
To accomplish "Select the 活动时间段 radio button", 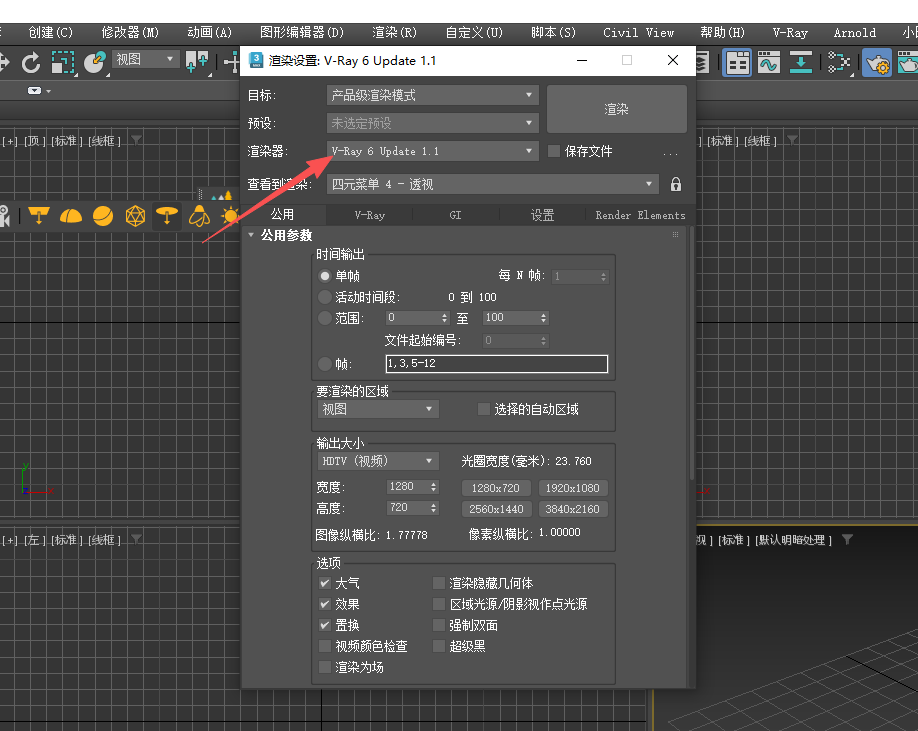I will (x=324, y=297).
